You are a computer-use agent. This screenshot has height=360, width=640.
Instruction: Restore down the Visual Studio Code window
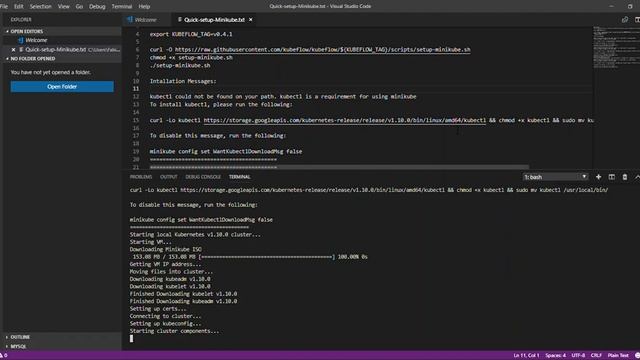(x=630, y=7)
